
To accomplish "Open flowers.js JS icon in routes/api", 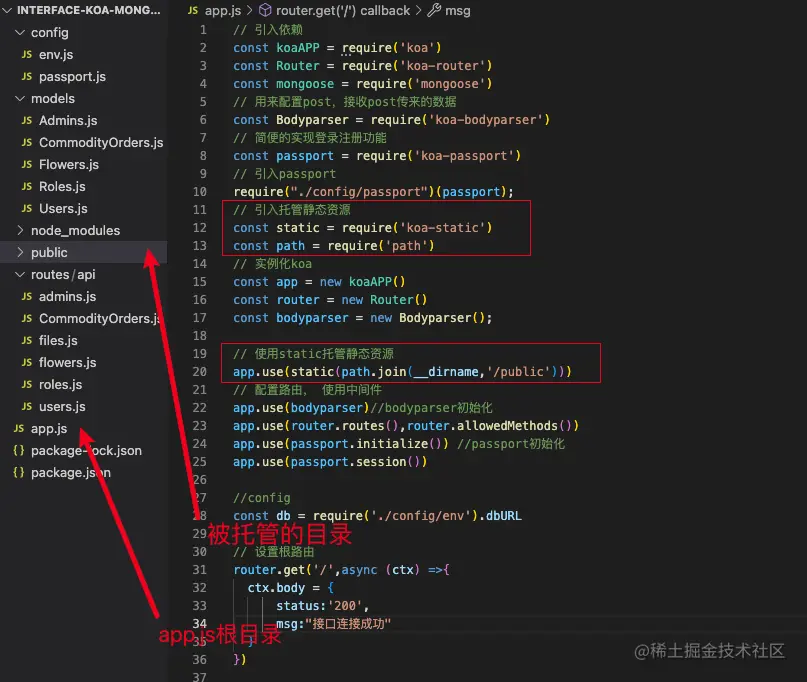I will tap(27, 363).
